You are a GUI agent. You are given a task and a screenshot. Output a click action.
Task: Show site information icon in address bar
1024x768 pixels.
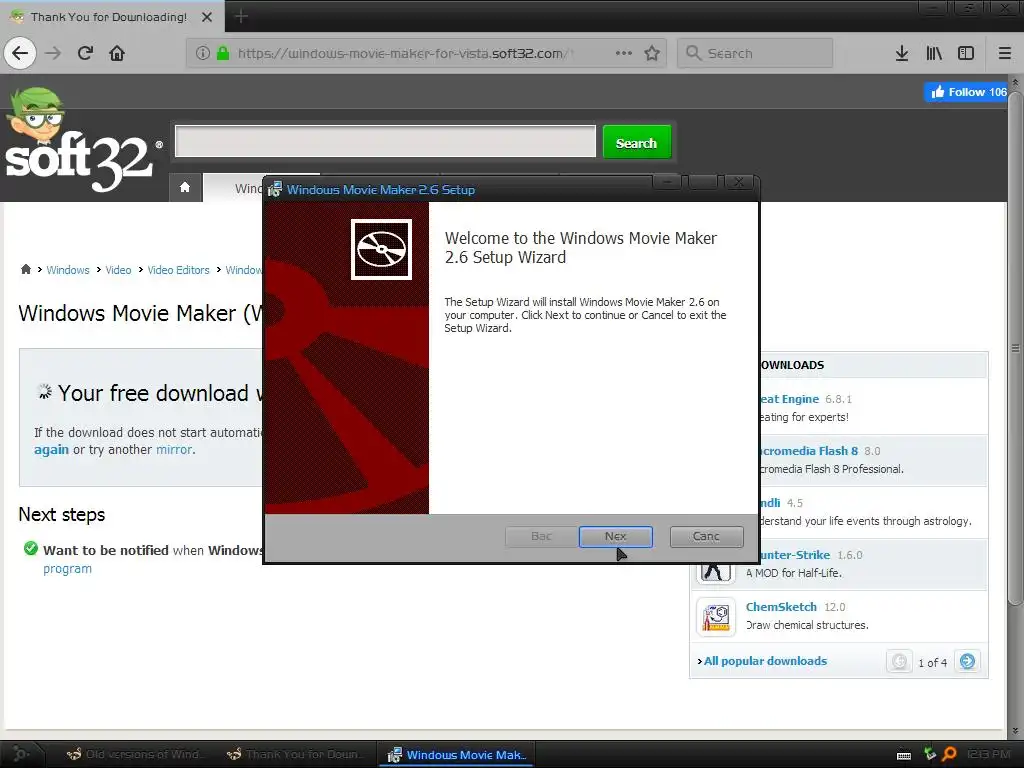[x=203, y=53]
